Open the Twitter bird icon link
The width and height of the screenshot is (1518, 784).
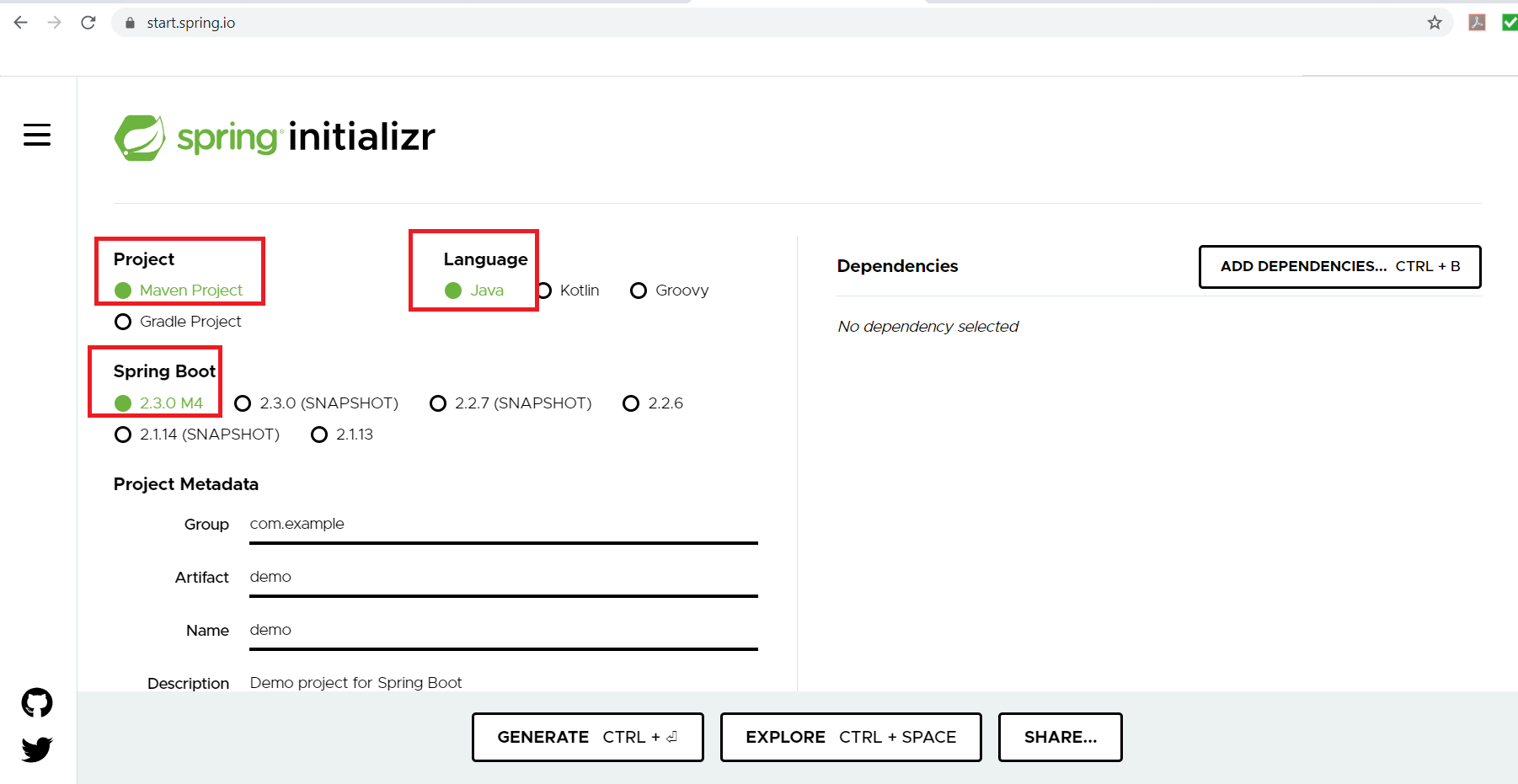[x=37, y=749]
